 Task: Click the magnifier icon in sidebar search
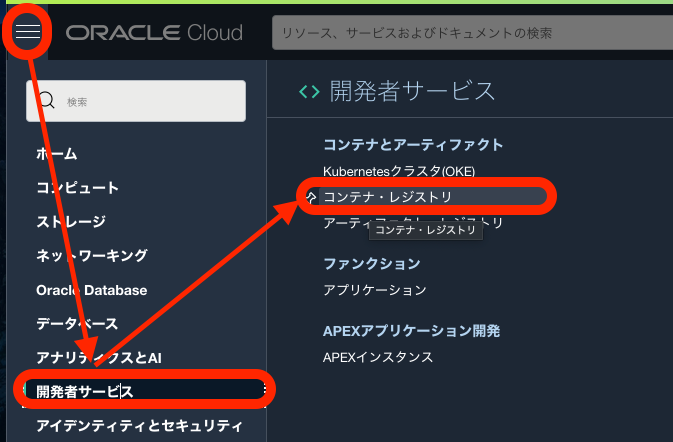[x=46, y=100]
